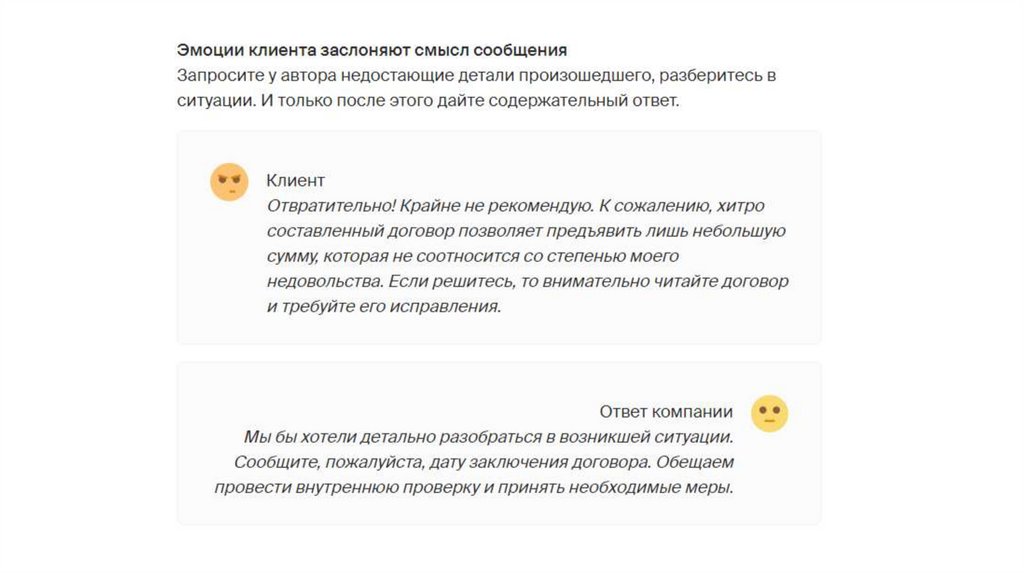Click the word "Обещаем" in the company reply
The image size is (1024, 574).
(697, 462)
